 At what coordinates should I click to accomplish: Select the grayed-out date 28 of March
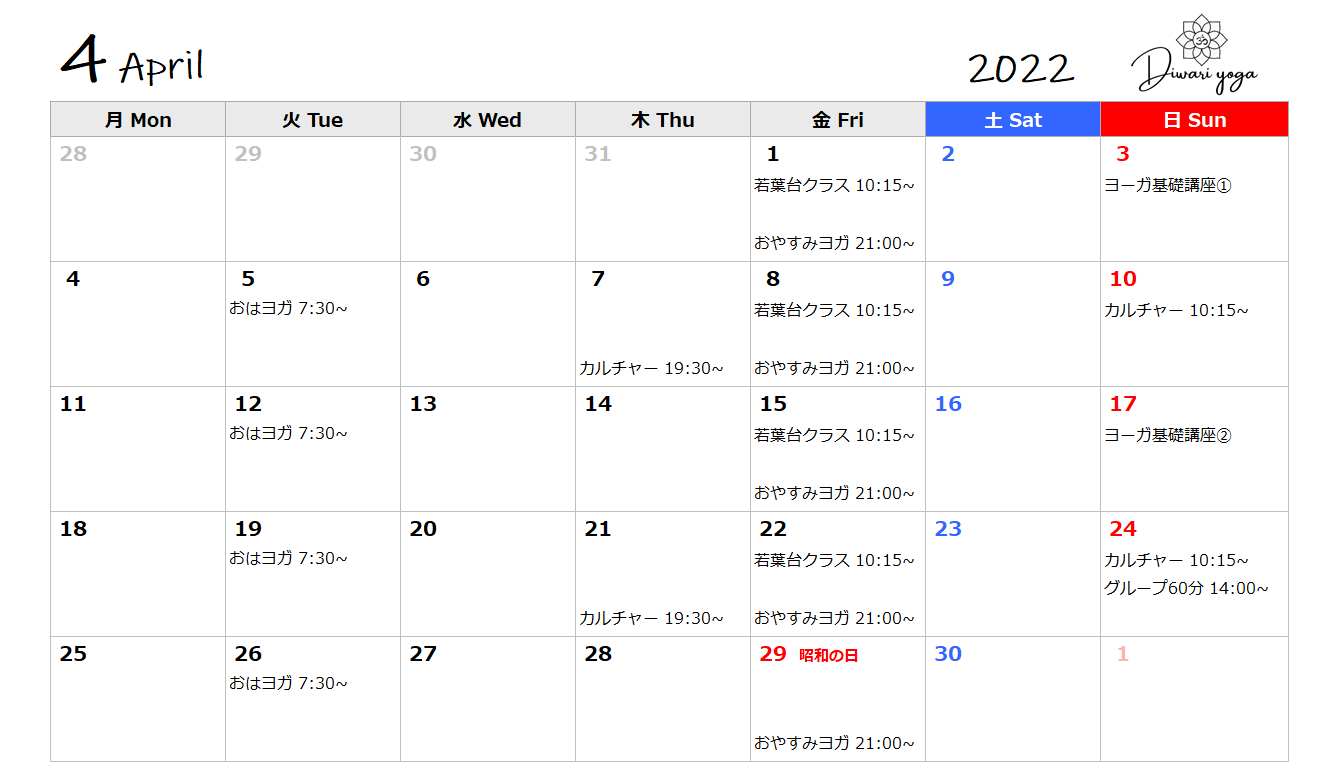pos(73,154)
